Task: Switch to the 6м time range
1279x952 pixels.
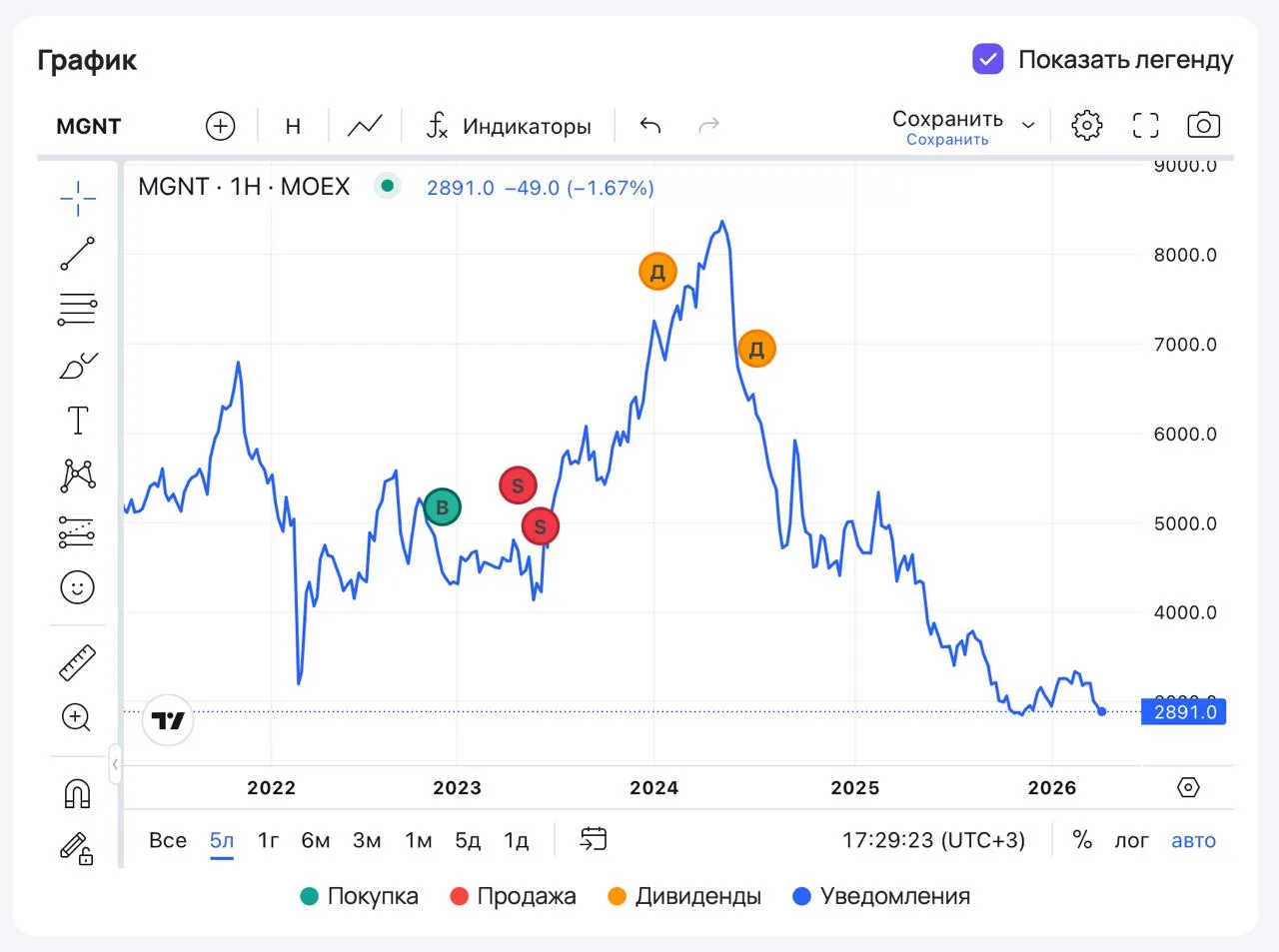Action: [316, 840]
